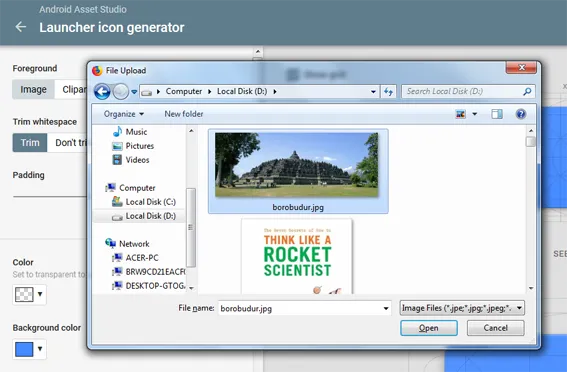Click the Padding slider track
The height and width of the screenshot is (372, 567).
[x=50, y=197]
